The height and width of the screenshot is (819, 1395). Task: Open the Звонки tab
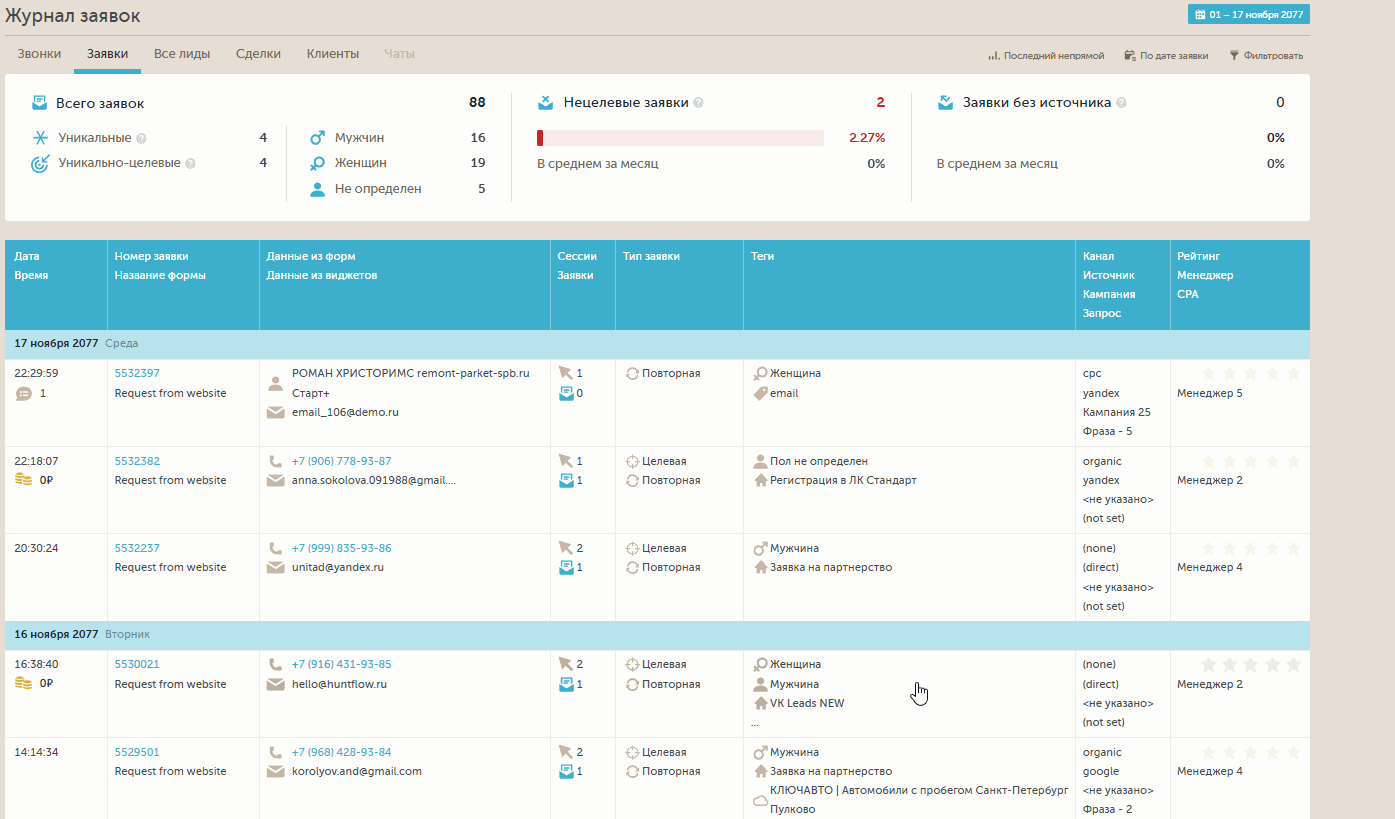pyautogui.click(x=39, y=54)
